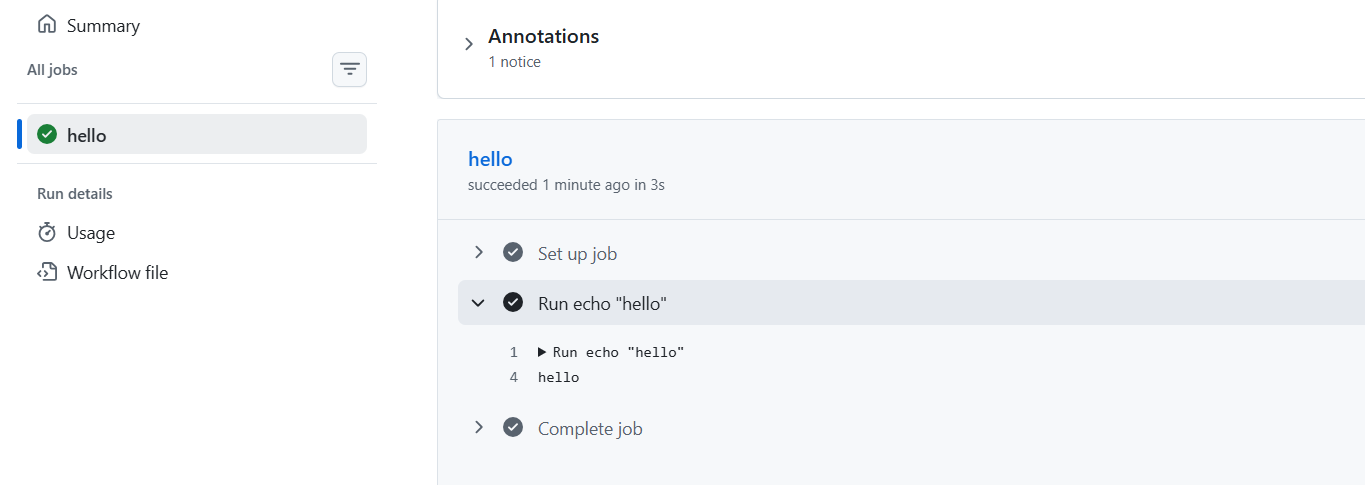The width and height of the screenshot is (1365, 485).
Task: Open the Workflow file link
Action: coord(117,273)
